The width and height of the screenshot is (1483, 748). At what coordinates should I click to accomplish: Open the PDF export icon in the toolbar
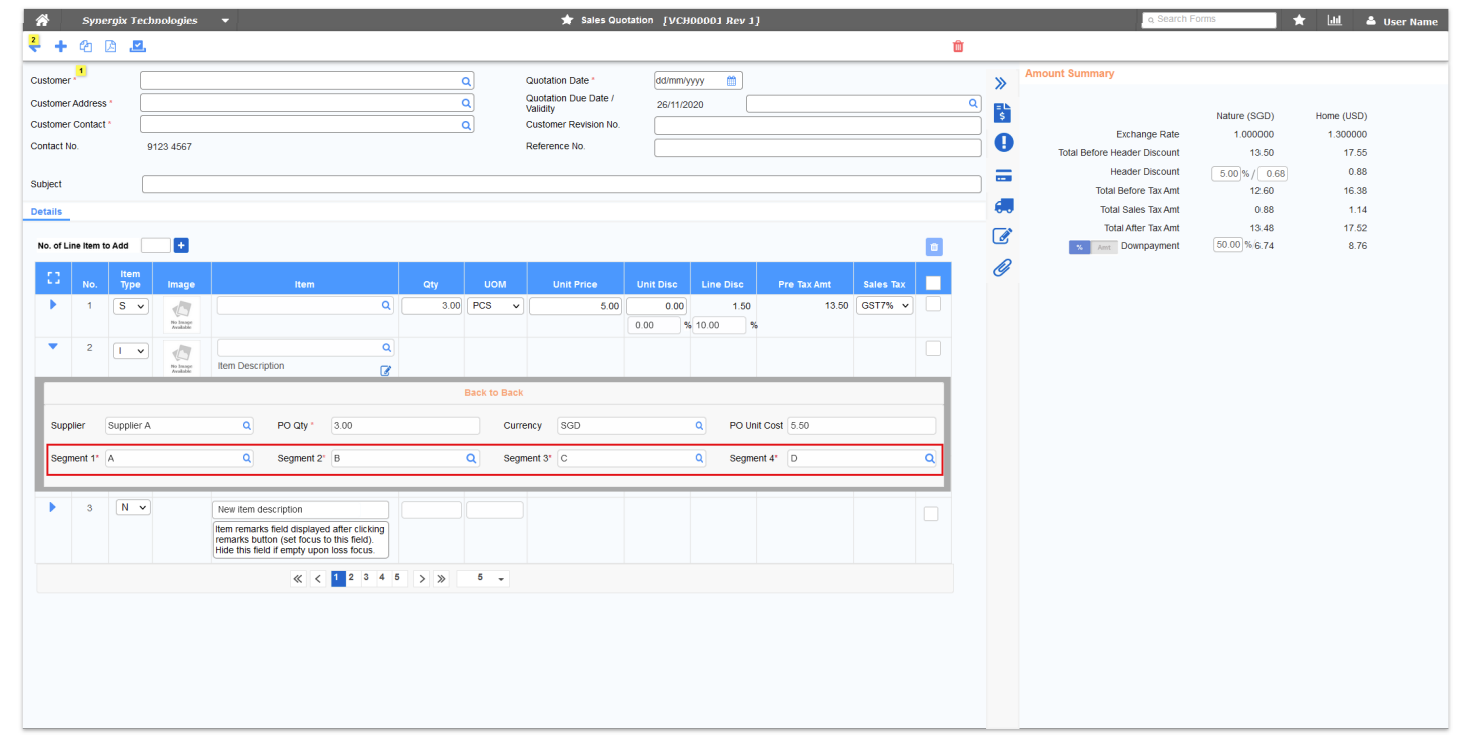[x=112, y=46]
